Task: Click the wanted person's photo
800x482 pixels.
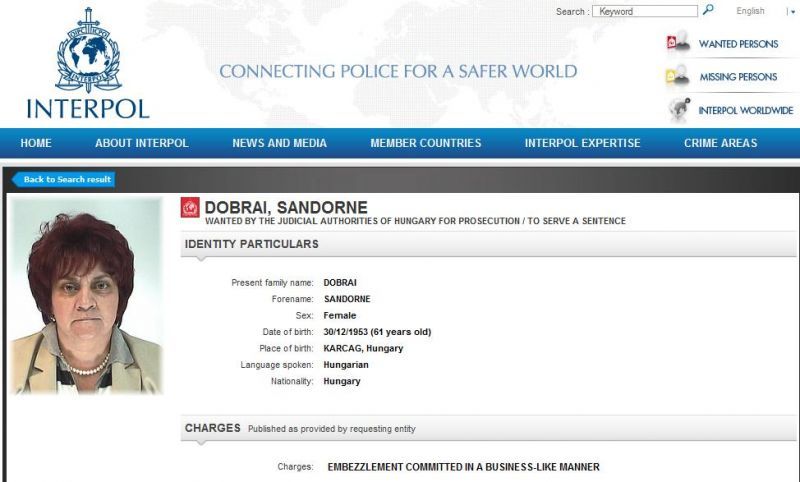Action: coord(86,296)
